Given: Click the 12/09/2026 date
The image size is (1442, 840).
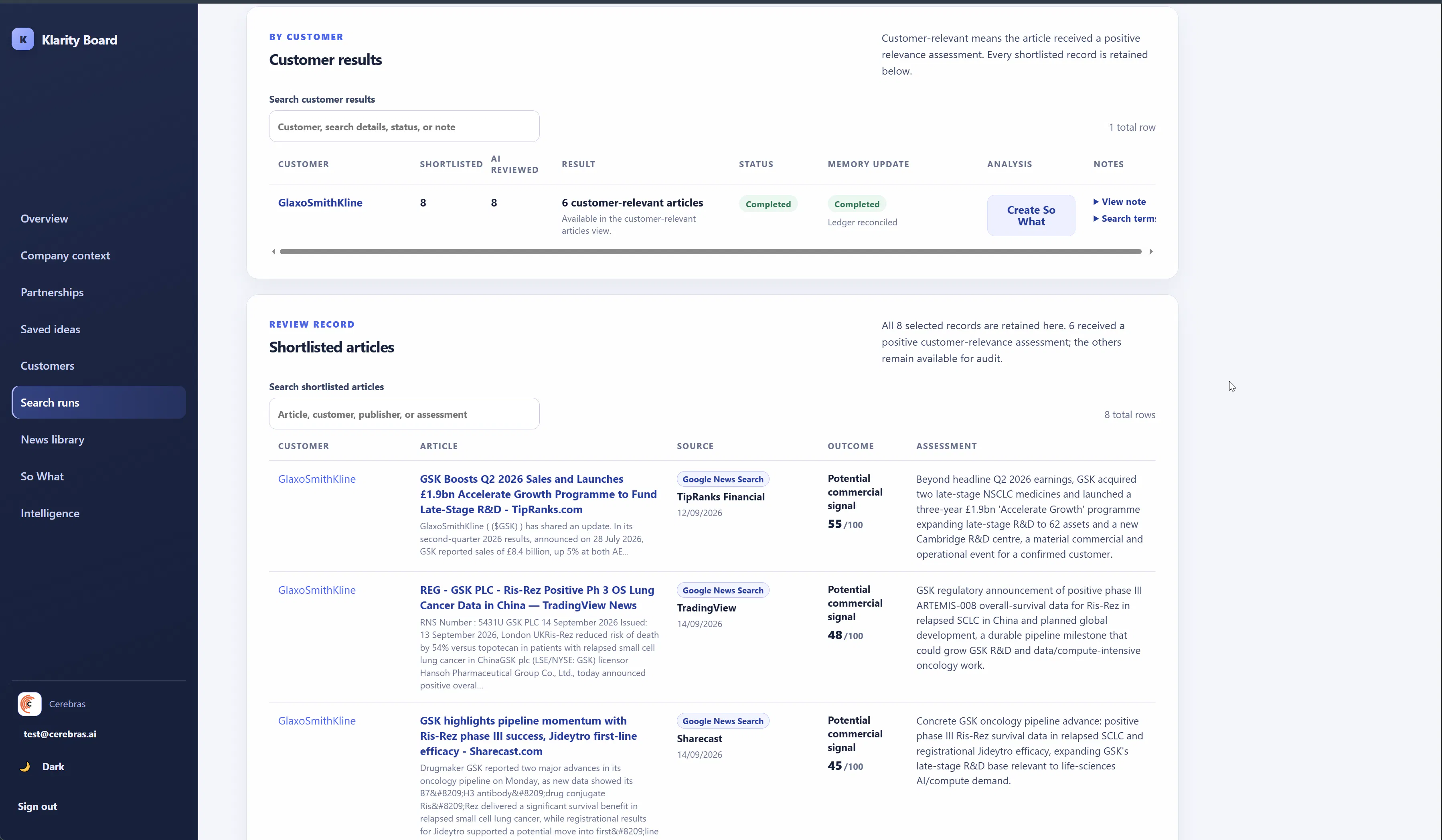Looking at the screenshot, I should (x=699, y=513).
